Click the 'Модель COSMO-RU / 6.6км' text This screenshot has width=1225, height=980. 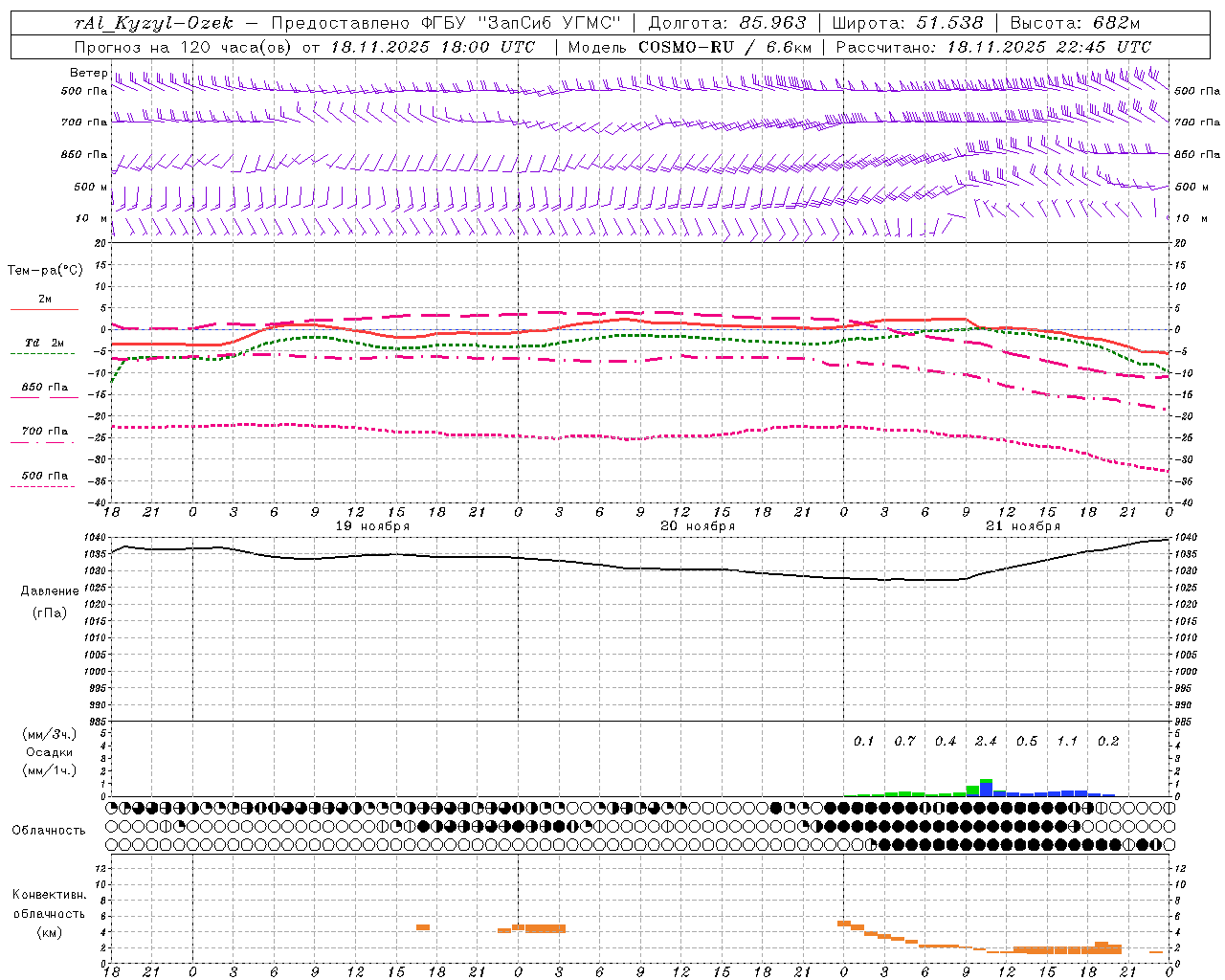point(690,47)
